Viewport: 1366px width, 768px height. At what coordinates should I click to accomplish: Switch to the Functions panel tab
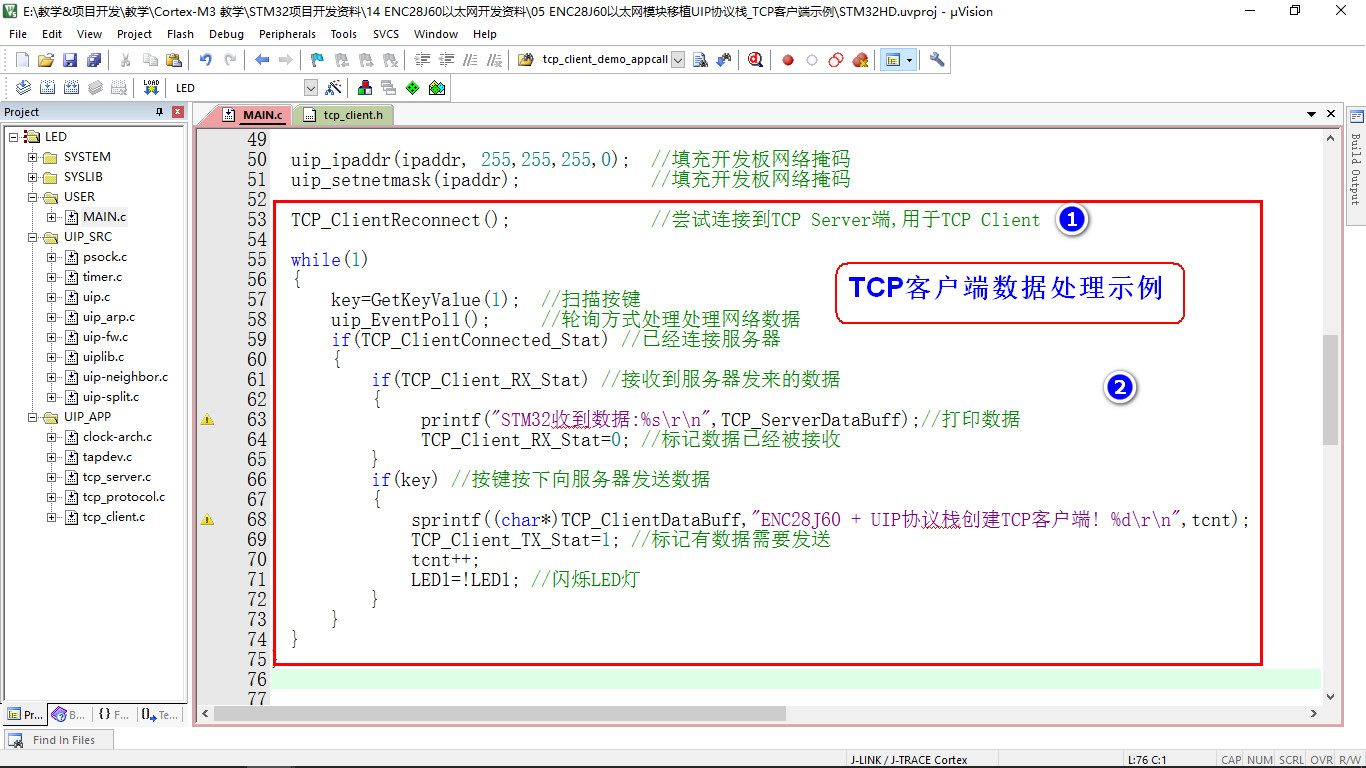[114, 714]
